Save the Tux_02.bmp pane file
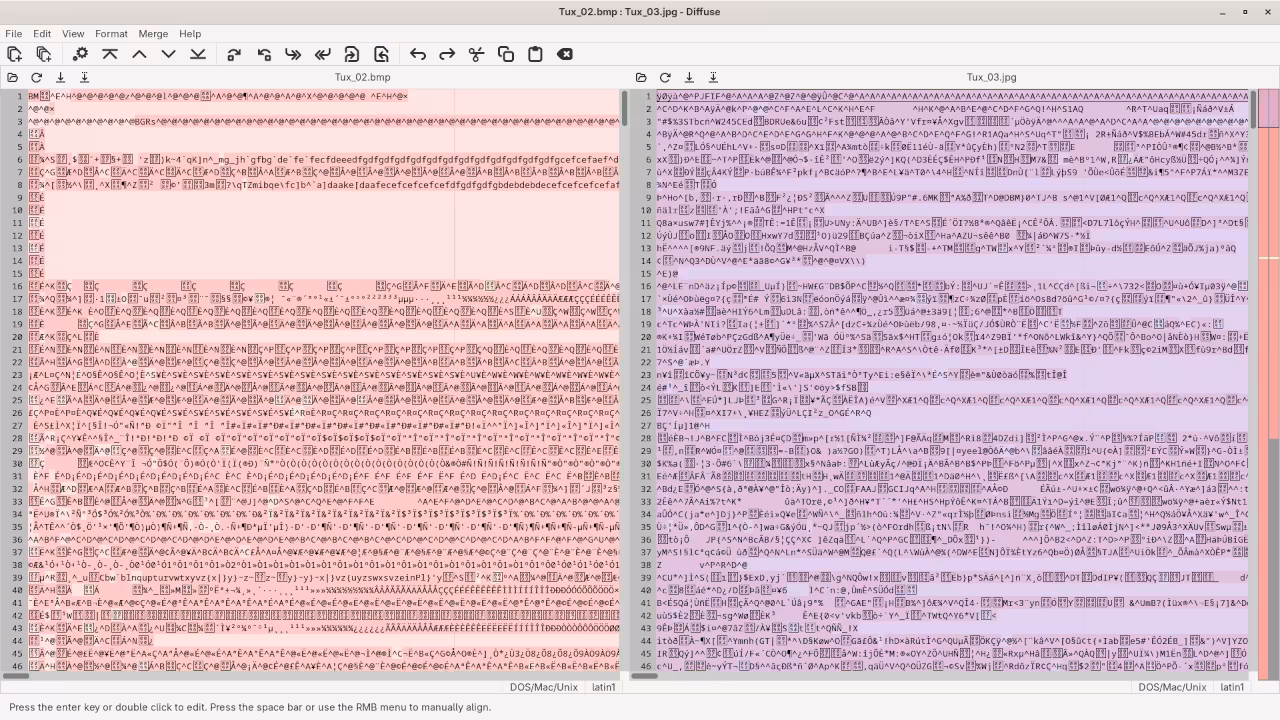This screenshot has height=720, width=1280. 60,77
